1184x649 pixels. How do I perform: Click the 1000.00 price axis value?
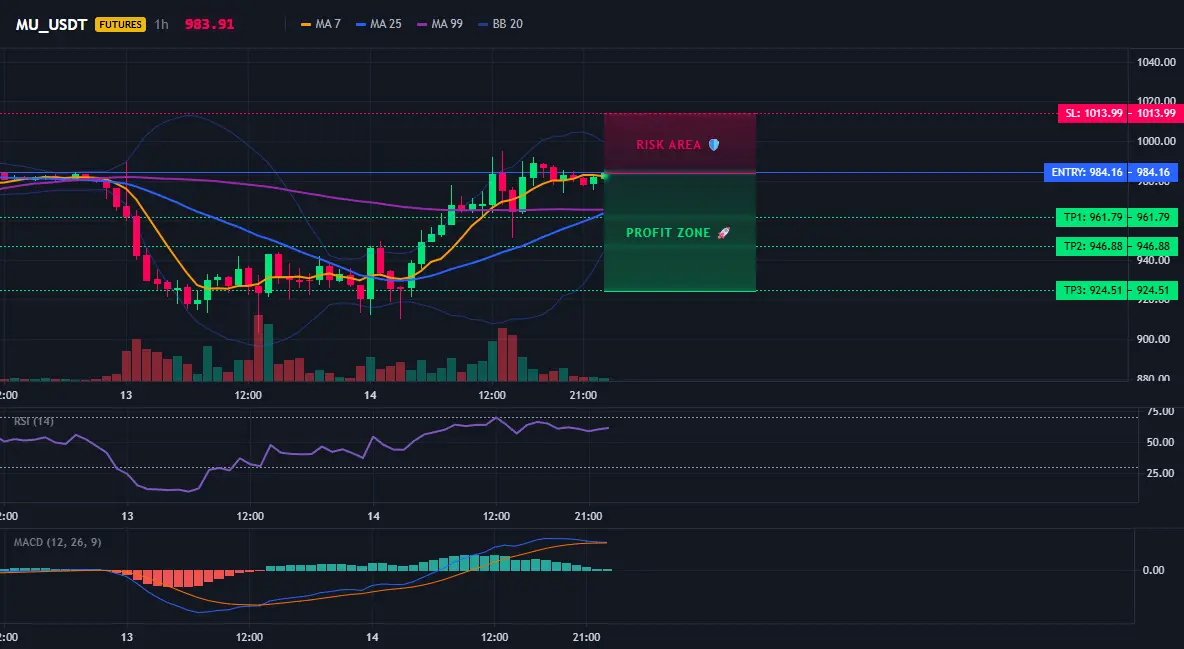[1156, 141]
